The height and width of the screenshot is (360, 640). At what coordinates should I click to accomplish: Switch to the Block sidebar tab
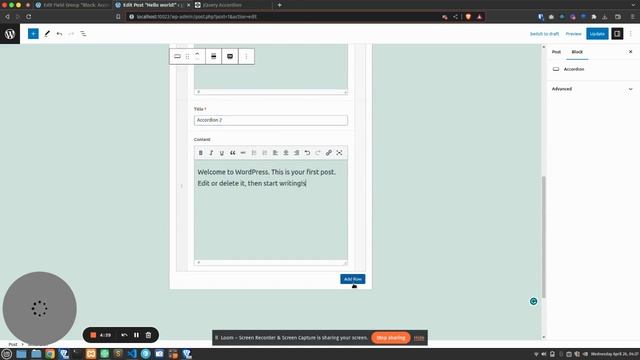[x=577, y=52]
